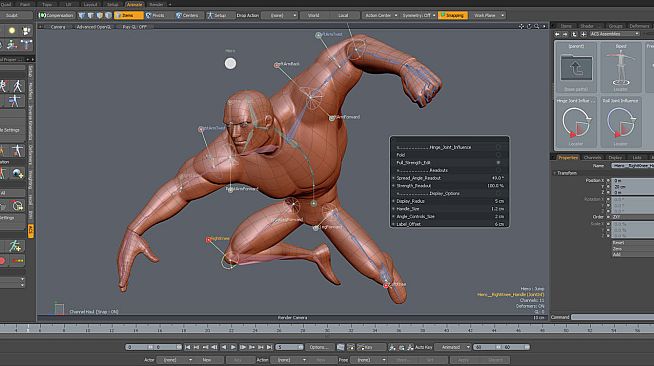Screen dimensions: 654x366
Task: Open the ACS vertical tab on left panel
Action: 30,231
